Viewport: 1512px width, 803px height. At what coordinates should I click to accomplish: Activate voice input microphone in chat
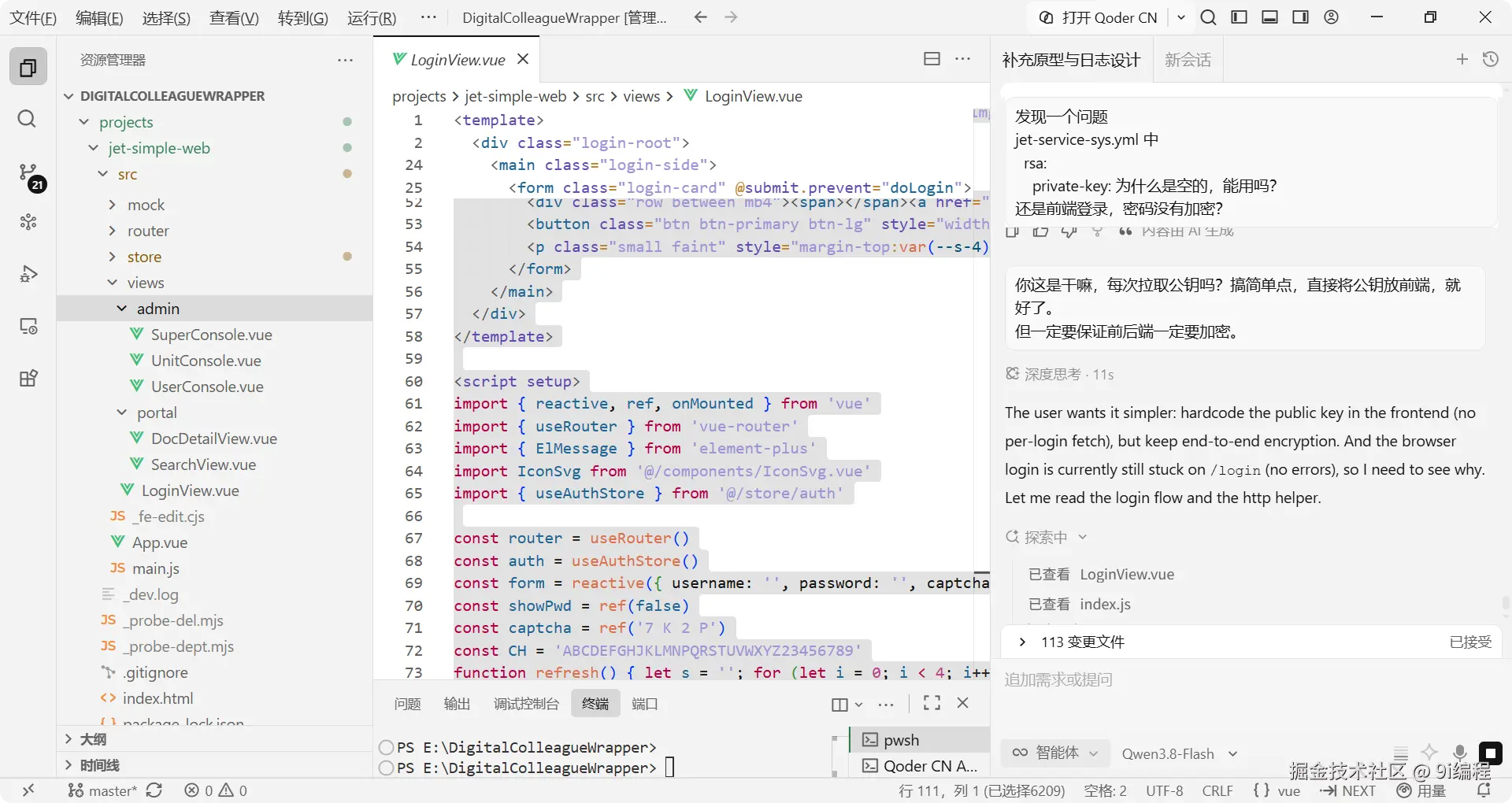pos(1460,753)
